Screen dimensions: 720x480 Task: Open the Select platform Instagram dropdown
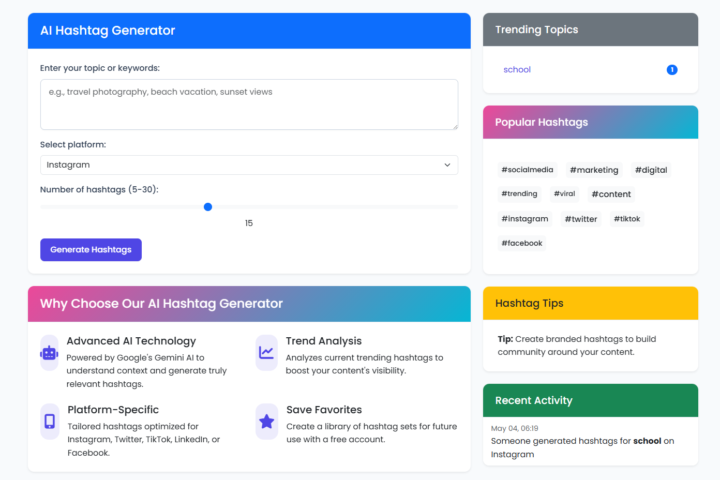(249, 165)
